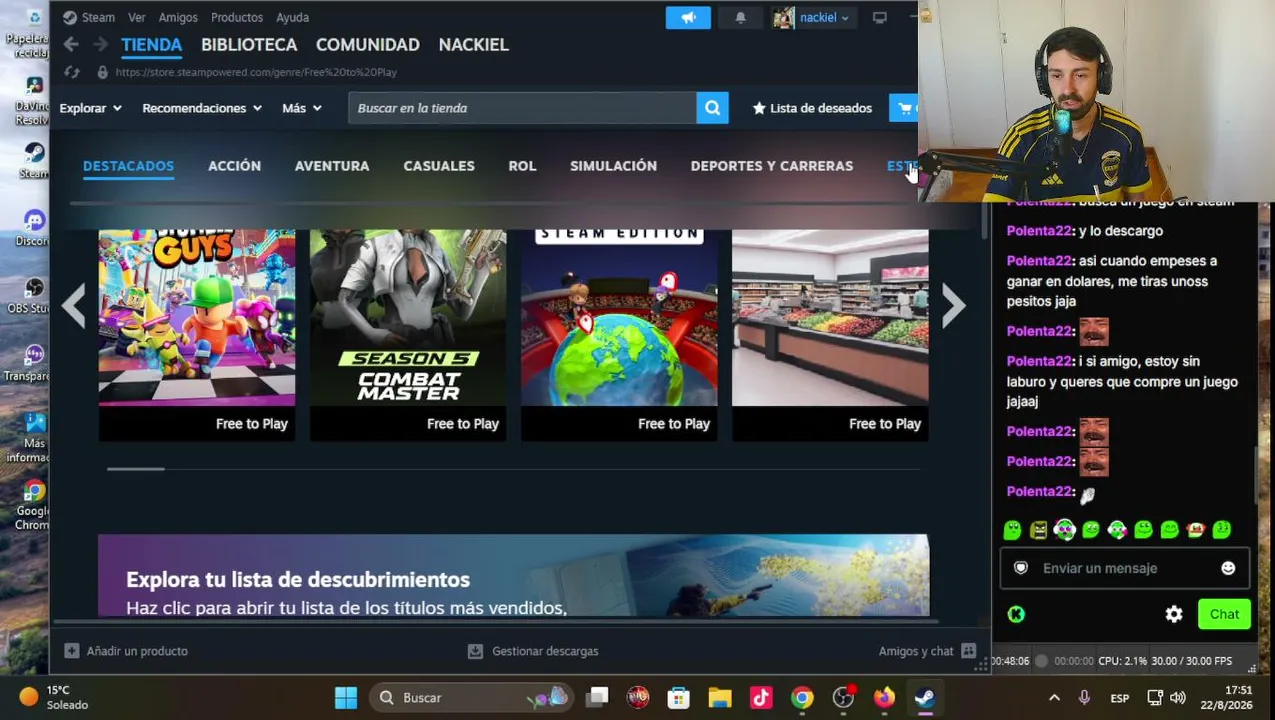Open Steam notifications bell

[740, 17]
